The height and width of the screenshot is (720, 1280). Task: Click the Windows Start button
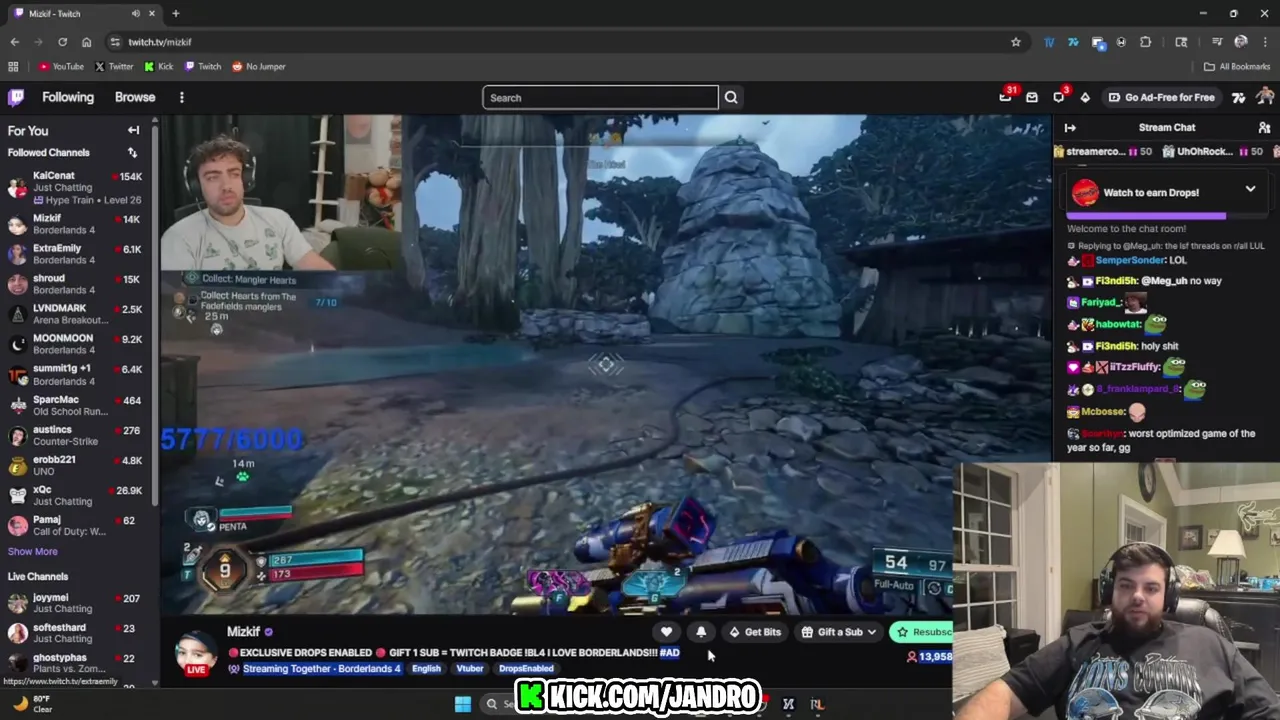463,704
